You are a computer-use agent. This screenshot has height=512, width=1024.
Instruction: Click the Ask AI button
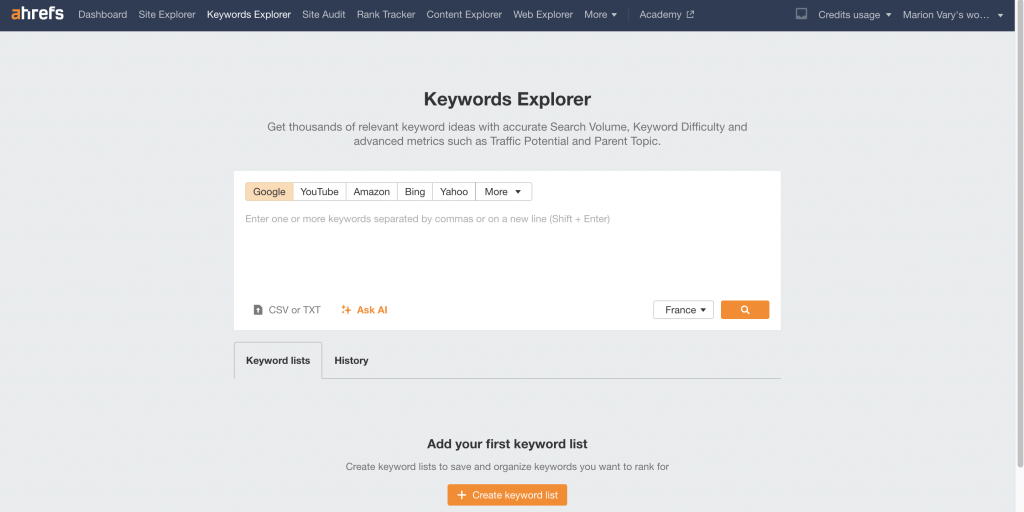pyautogui.click(x=364, y=310)
